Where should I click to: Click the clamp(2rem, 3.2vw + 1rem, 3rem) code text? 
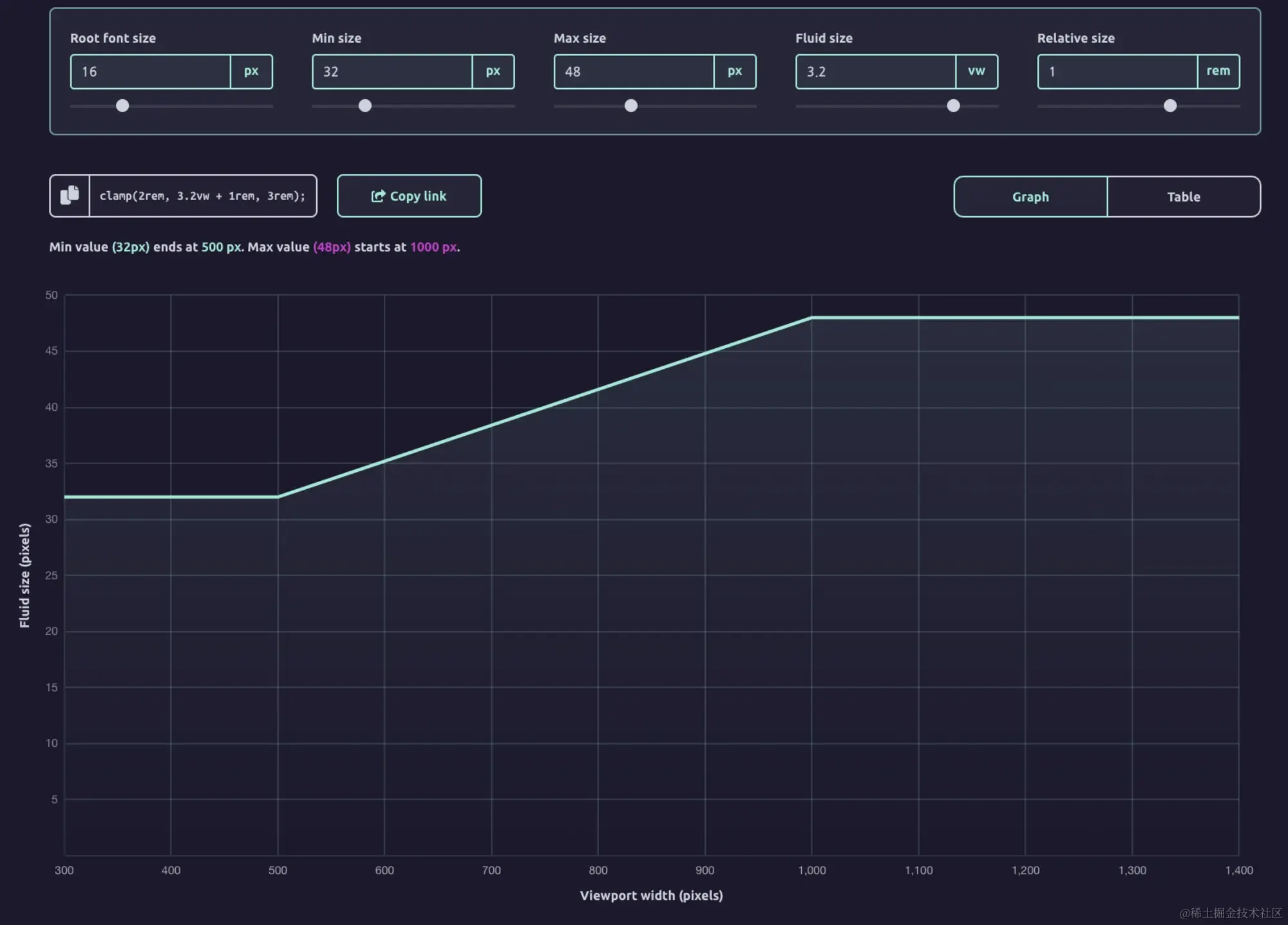click(202, 196)
